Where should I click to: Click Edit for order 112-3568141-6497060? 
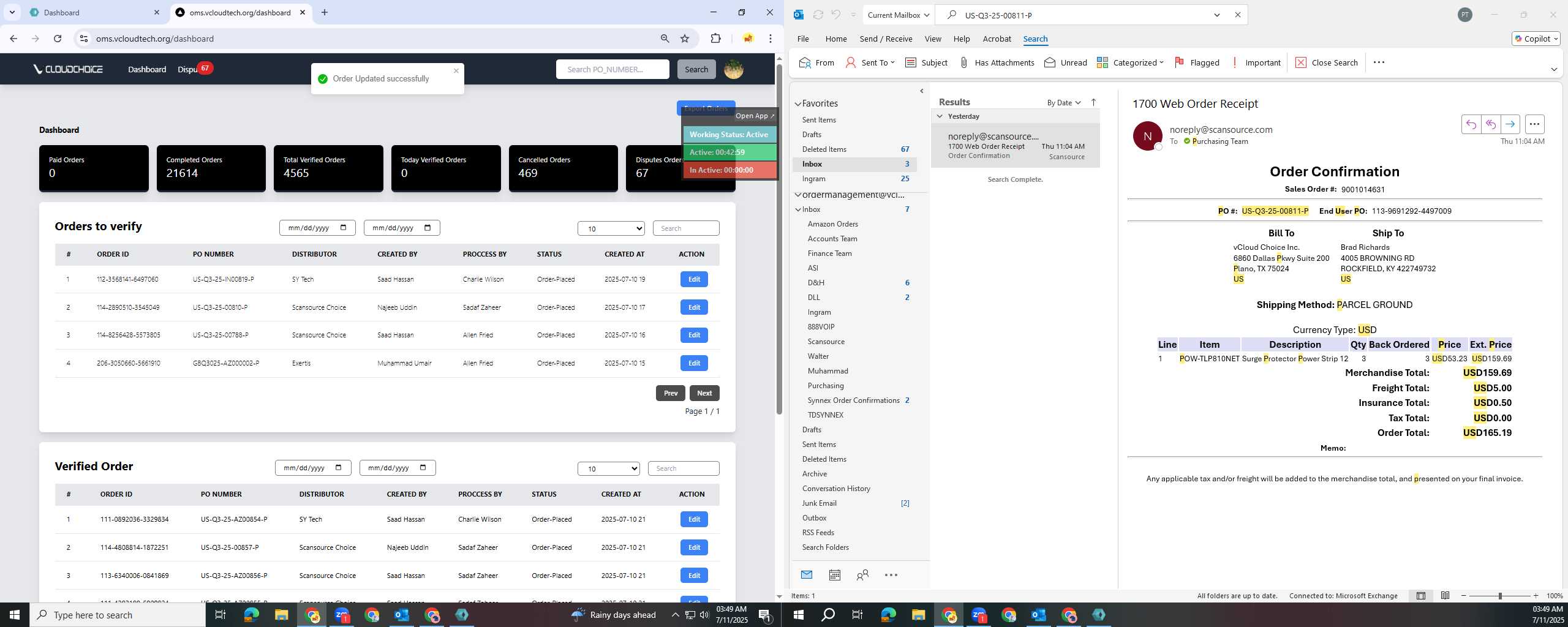coord(694,279)
